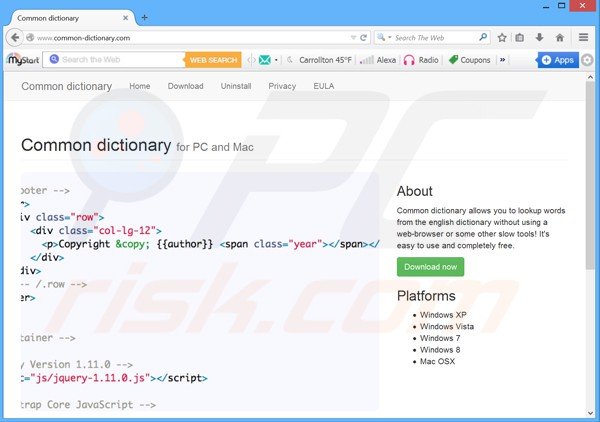The image size is (600, 422).
Task: Open the Uninstall nav link
Action: (x=236, y=86)
